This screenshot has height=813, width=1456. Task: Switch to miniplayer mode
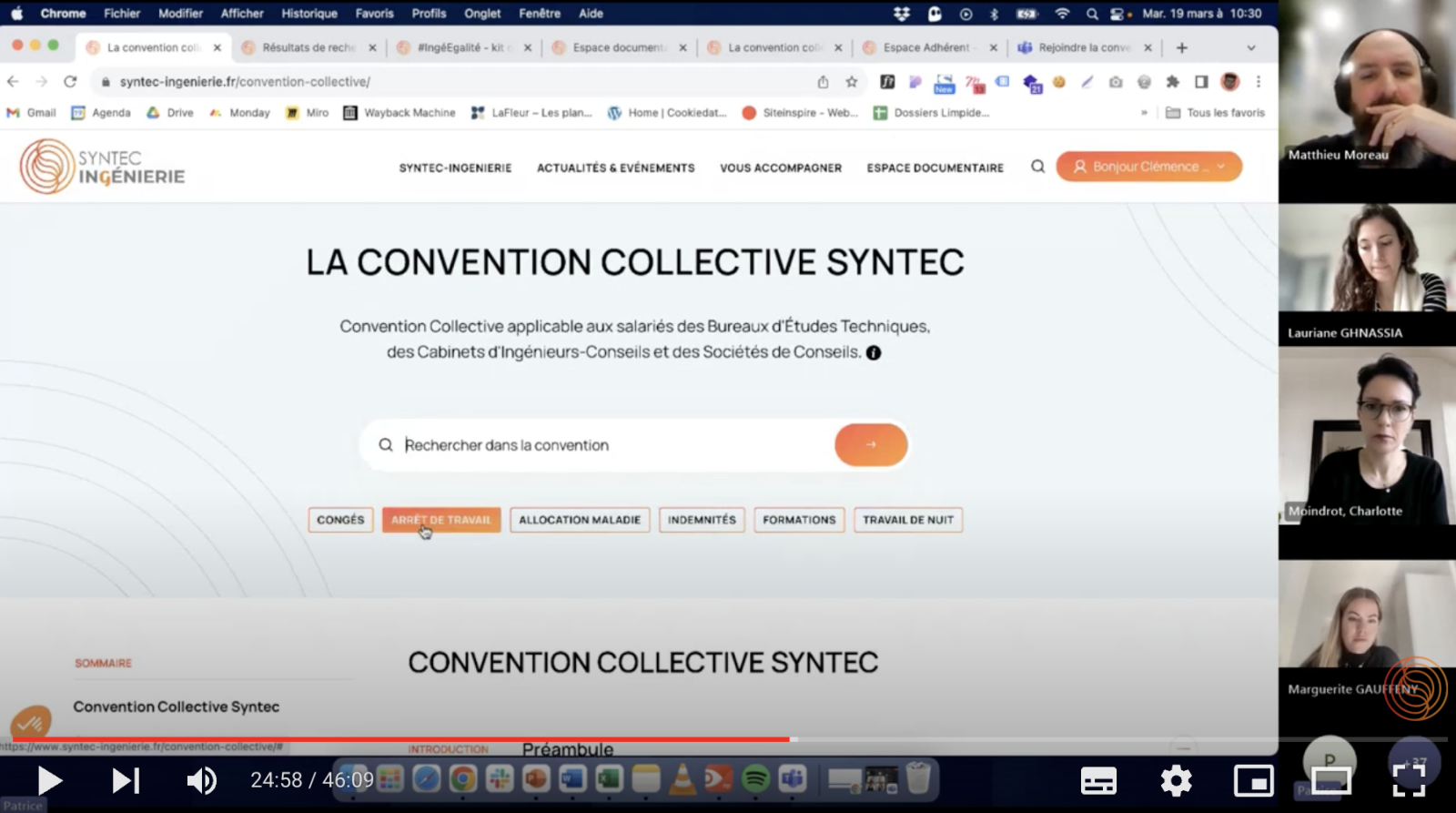(x=1253, y=780)
